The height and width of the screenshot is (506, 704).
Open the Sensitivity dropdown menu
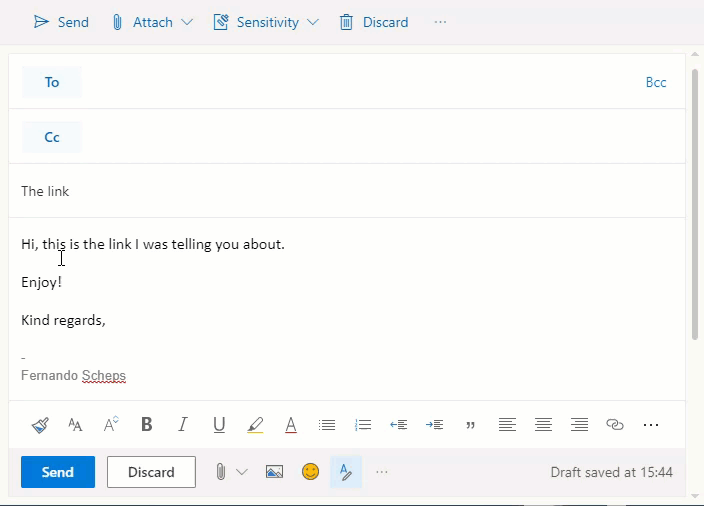click(313, 22)
